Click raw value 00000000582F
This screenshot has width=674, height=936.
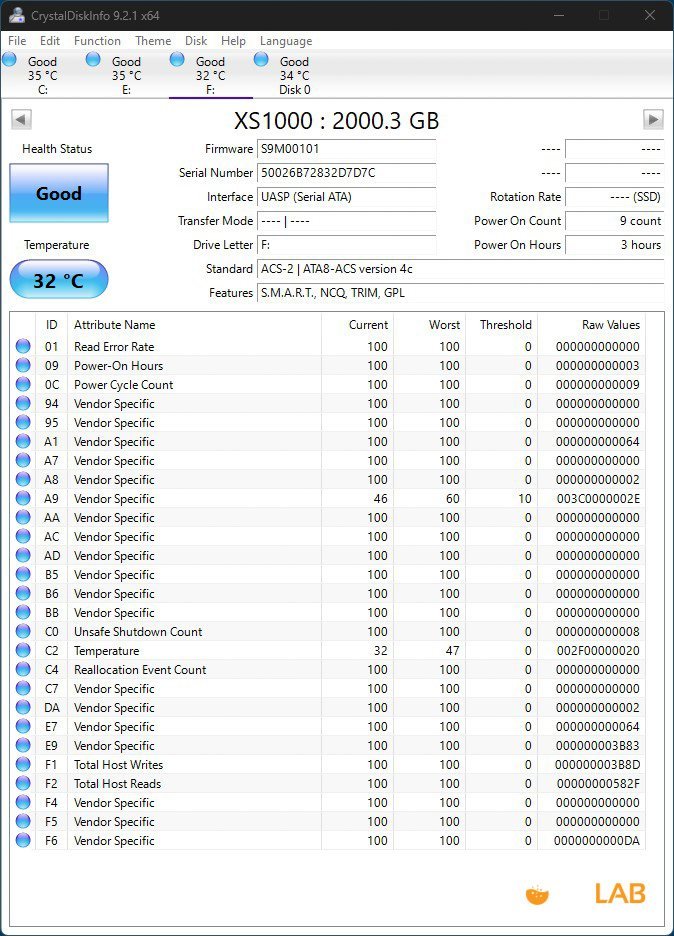pos(598,784)
